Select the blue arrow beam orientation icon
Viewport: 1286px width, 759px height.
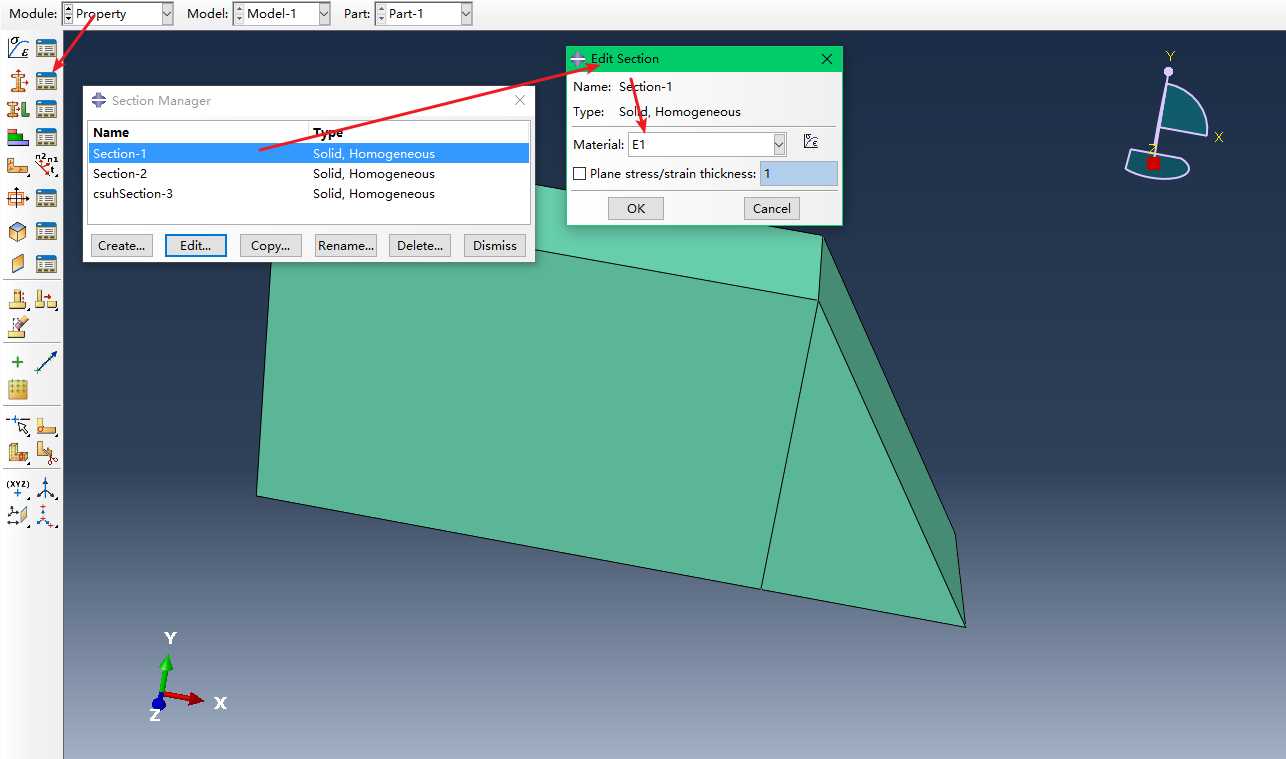click(46, 362)
